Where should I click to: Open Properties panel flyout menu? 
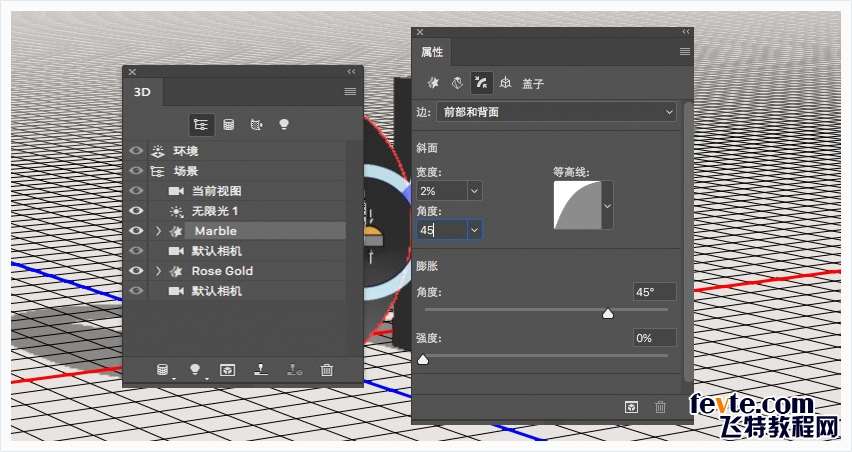click(x=685, y=52)
